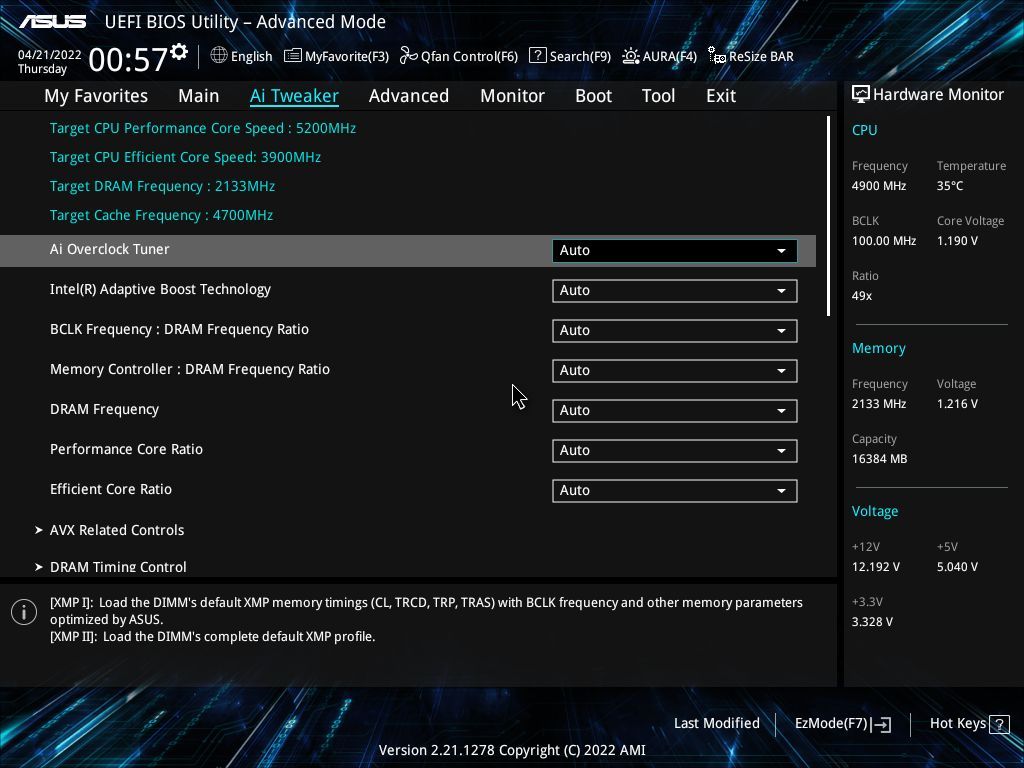Click the Hot Keys question mark icon

999,724
